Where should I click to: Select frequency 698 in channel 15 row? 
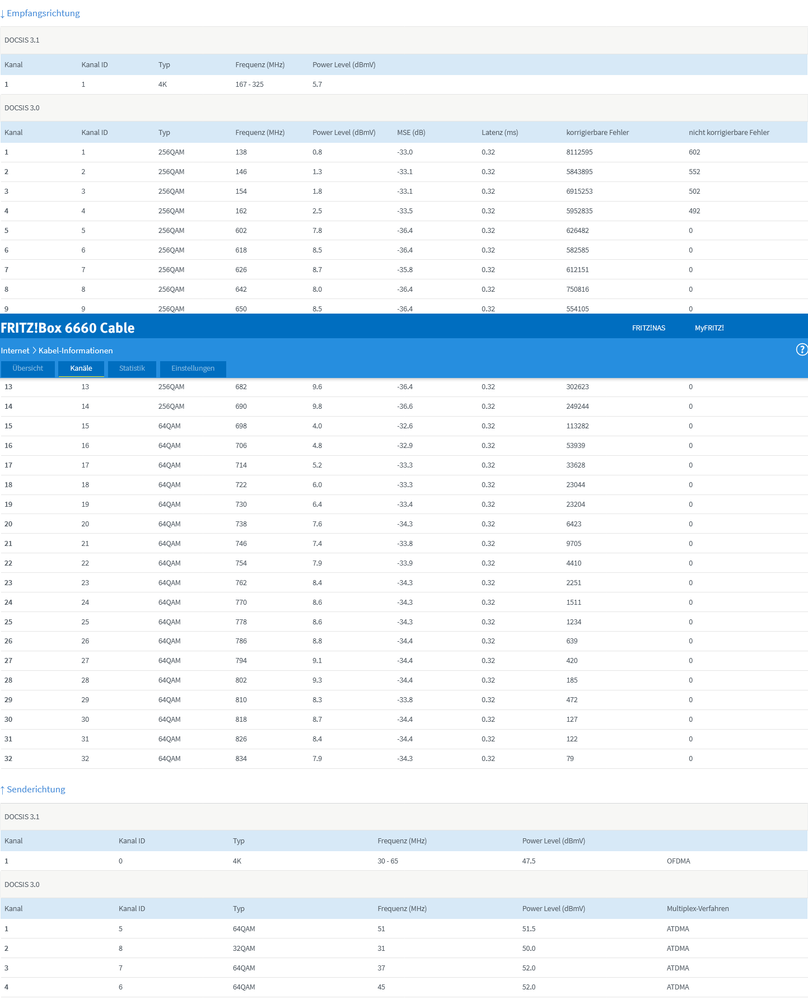241,426
